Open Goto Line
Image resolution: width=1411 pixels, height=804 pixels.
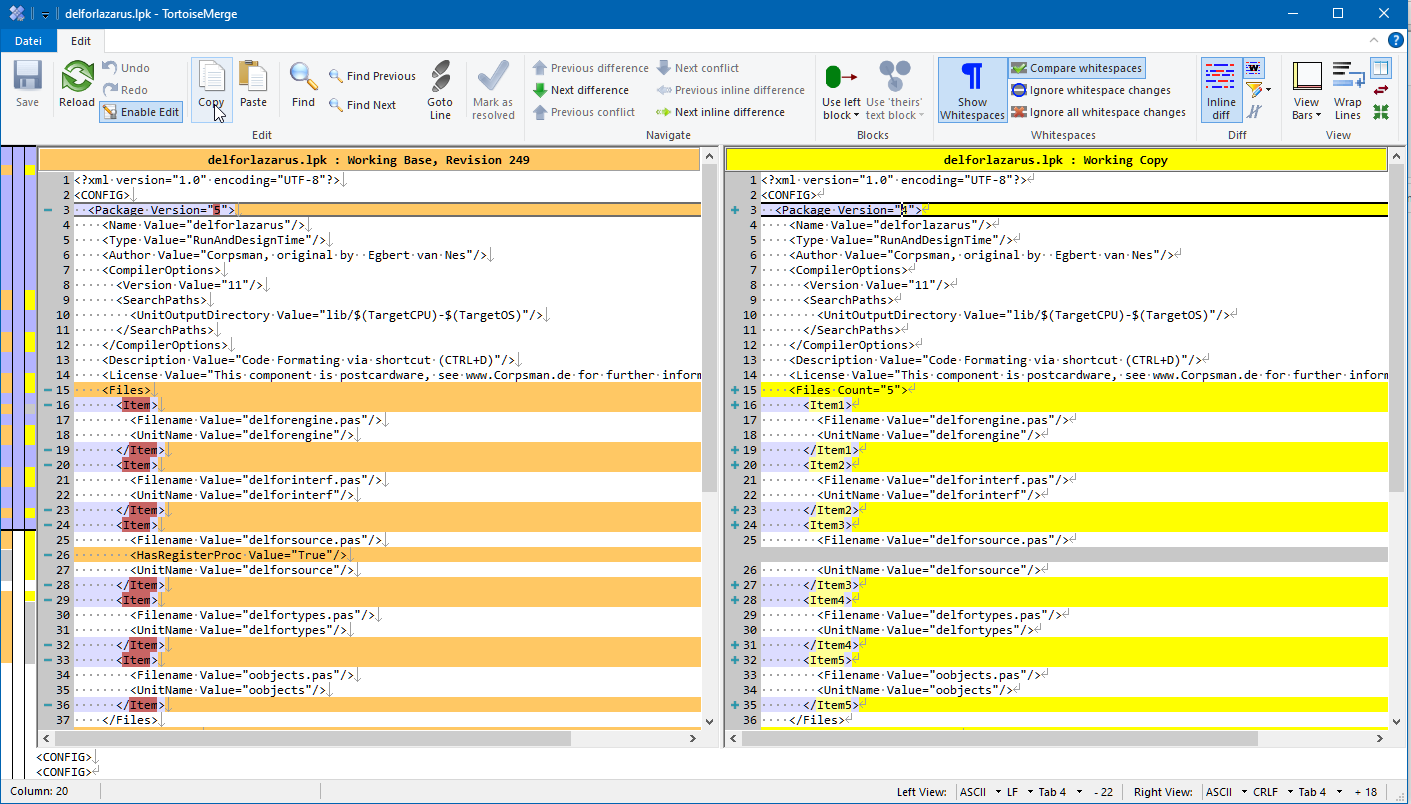click(x=440, y=90)
